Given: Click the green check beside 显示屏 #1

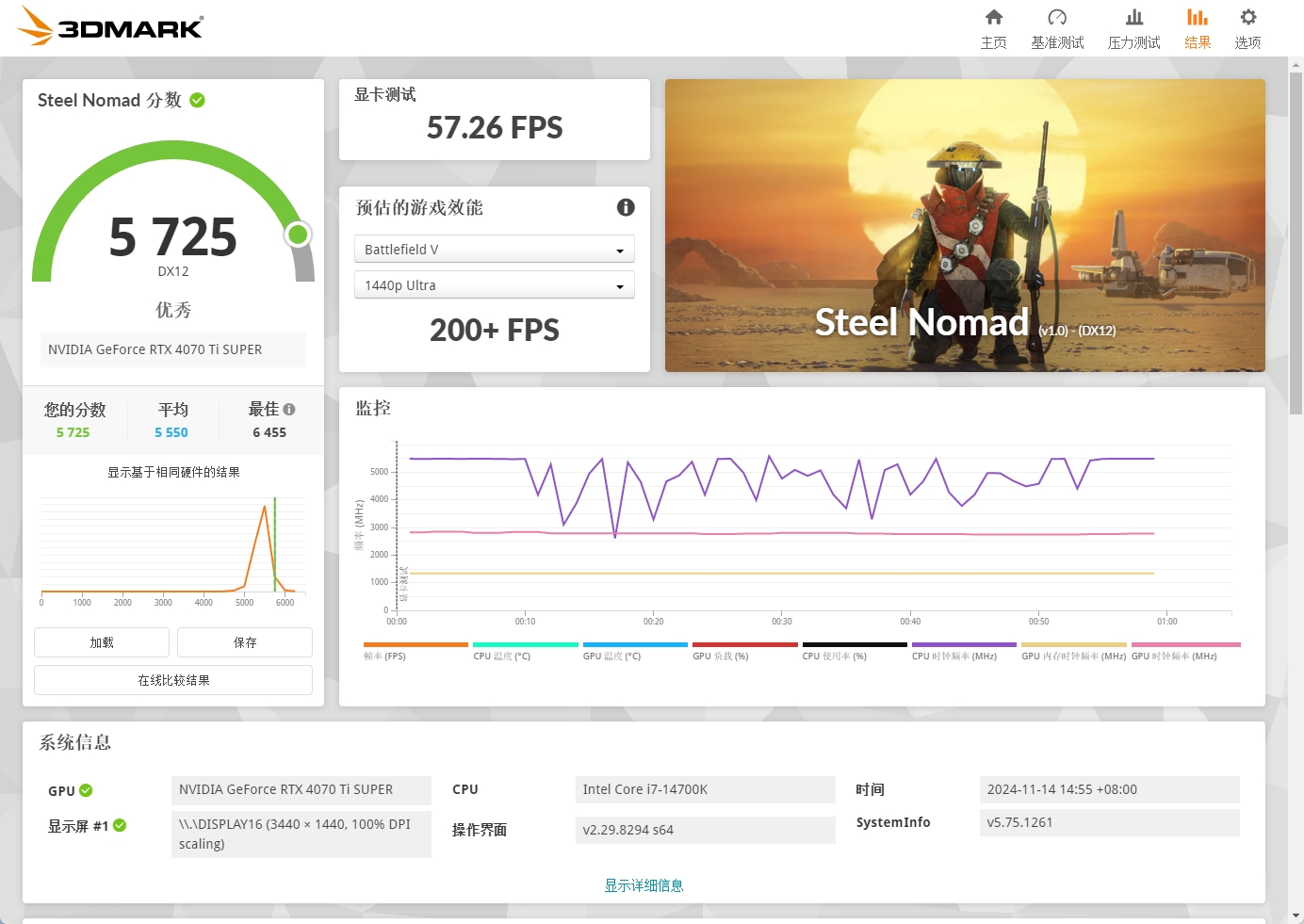Looking at the screenshot, I should coord(120,825).
